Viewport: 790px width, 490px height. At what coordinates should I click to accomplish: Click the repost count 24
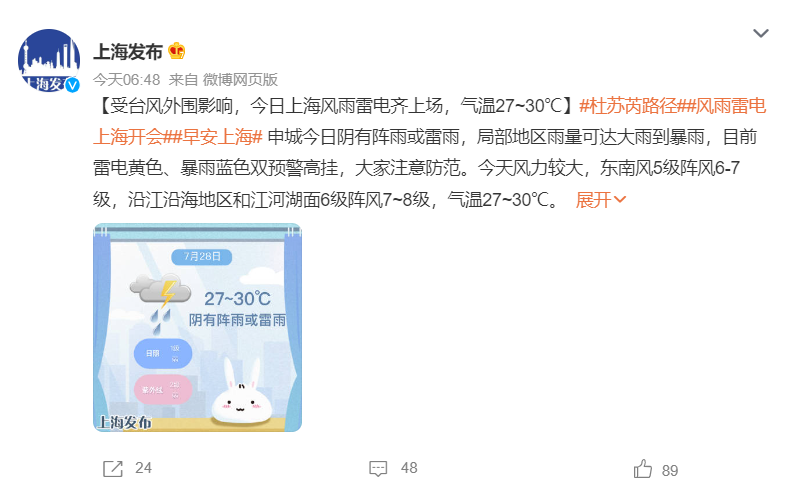coord(143,468)
